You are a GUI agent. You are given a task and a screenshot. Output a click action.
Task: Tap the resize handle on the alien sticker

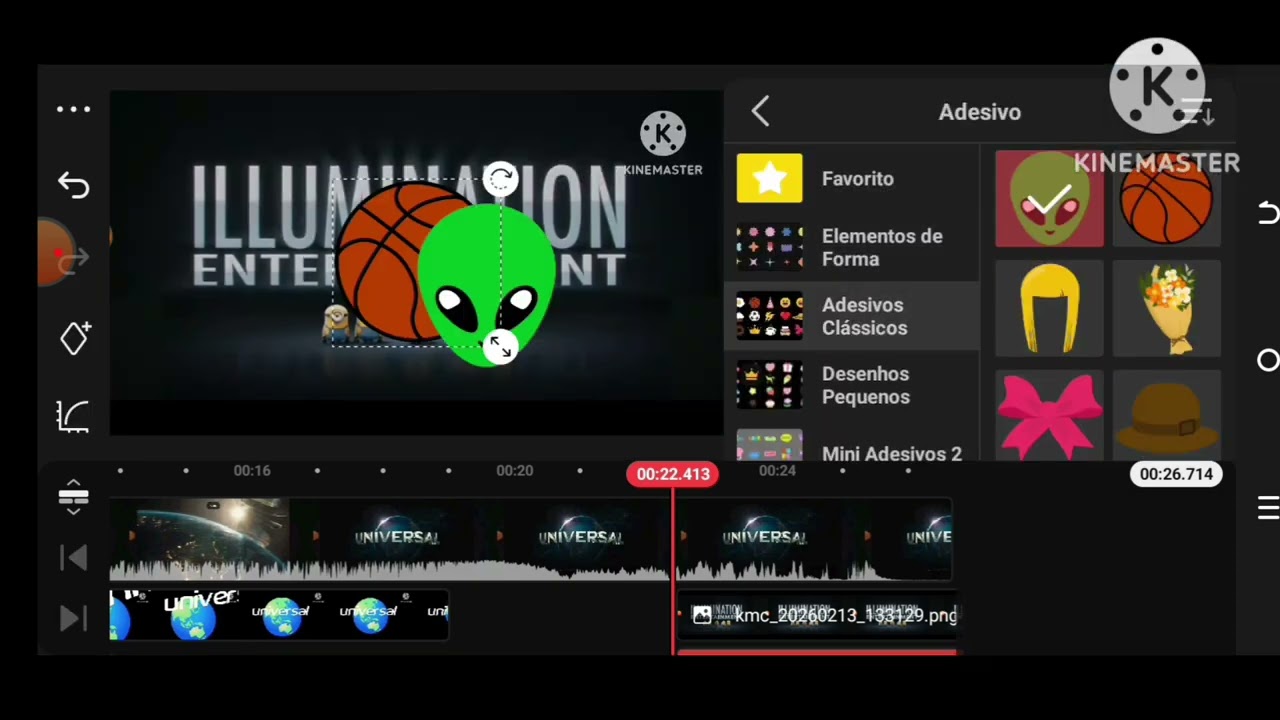coord(500,346)
